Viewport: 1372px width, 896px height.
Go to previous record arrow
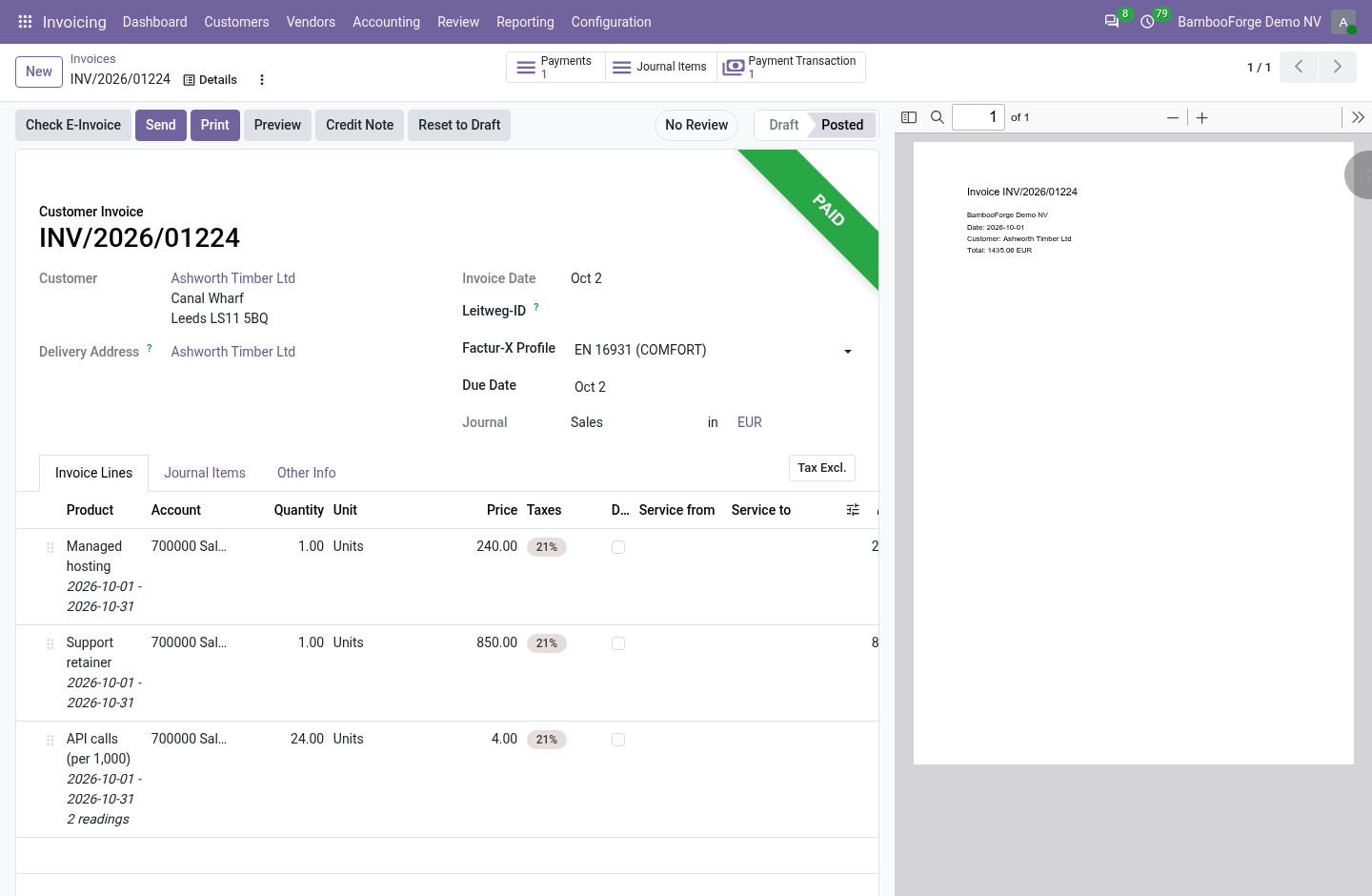tap(1299, 67)
